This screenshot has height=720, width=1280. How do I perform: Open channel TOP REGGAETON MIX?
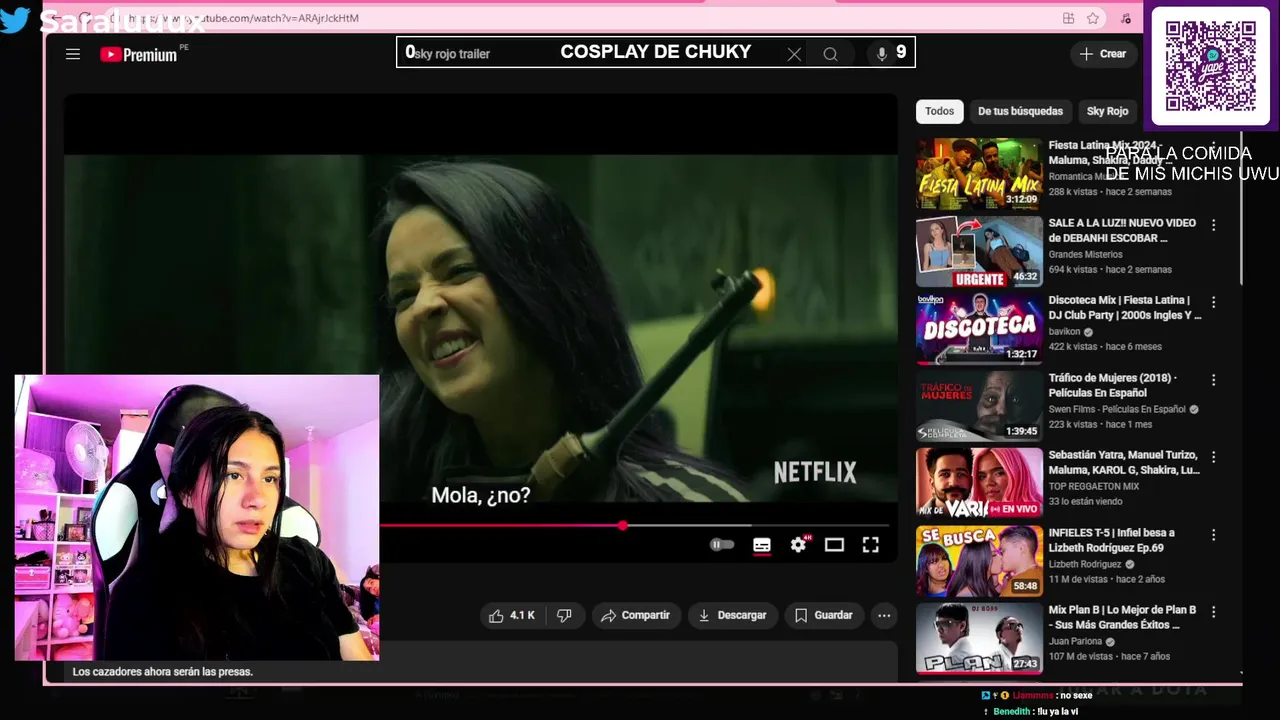[1093, 486]
